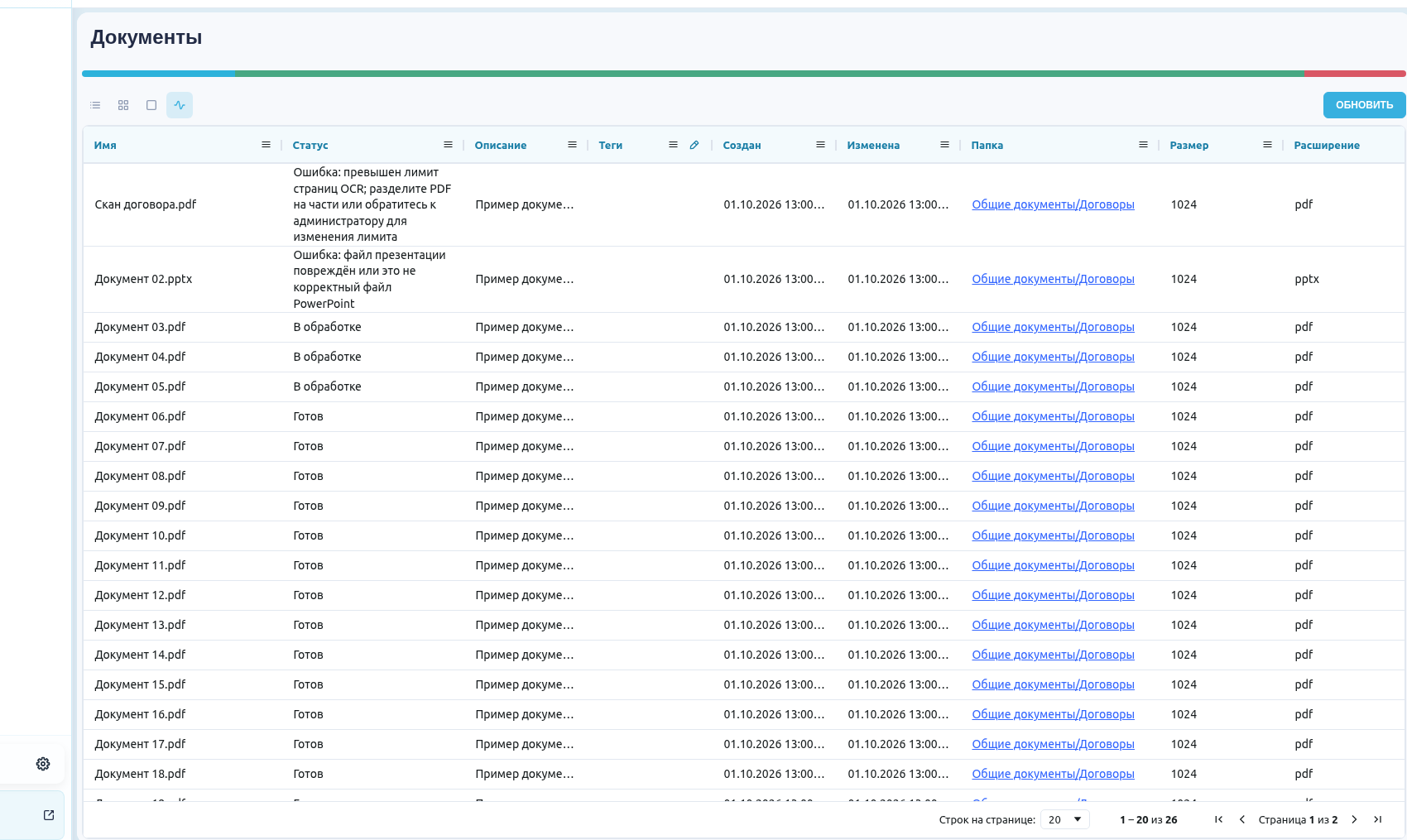Sort by Статус column header

click(x=310, y=145)
